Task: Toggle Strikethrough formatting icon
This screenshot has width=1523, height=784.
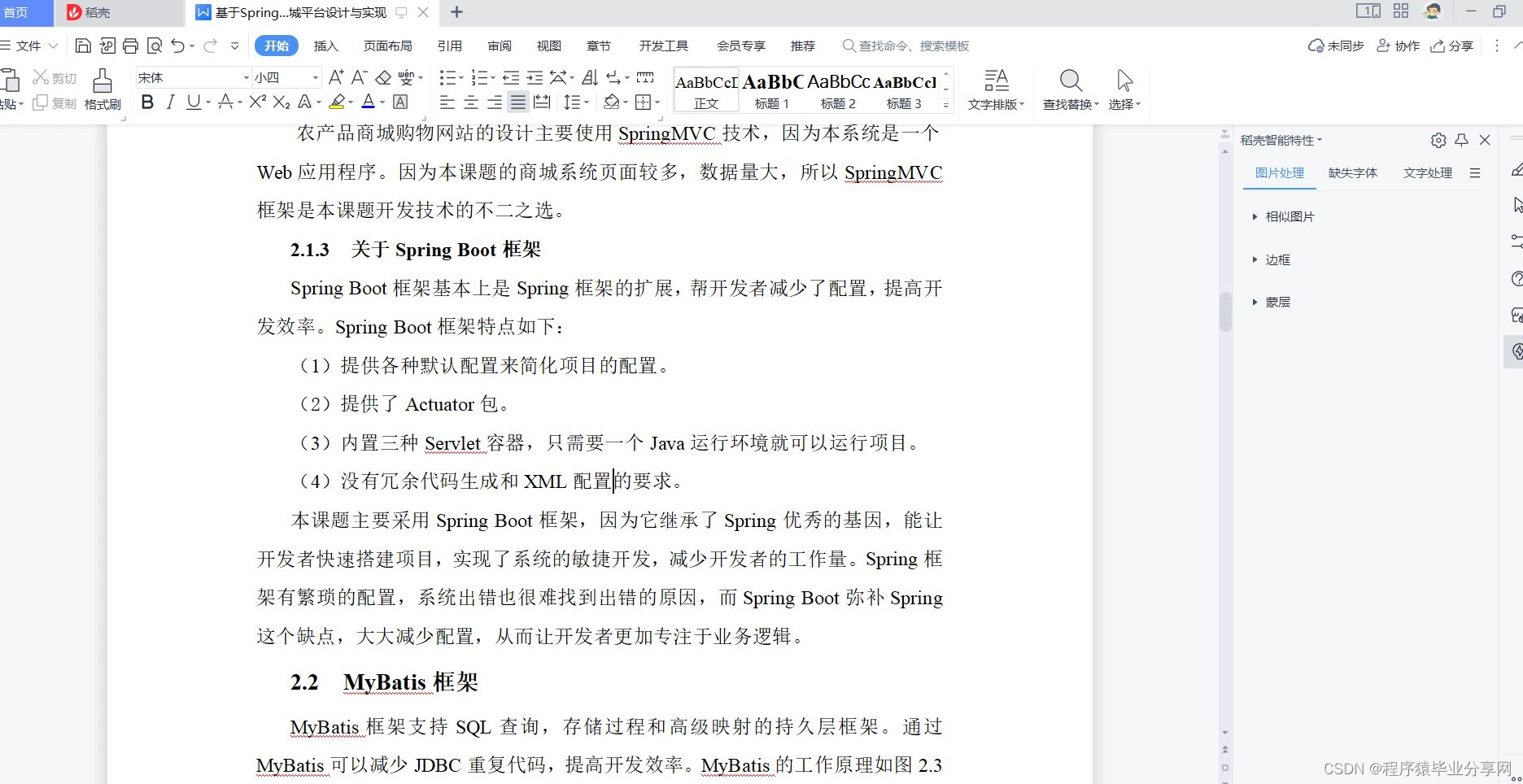Action: pyautogui.click(x=226, y=102)
